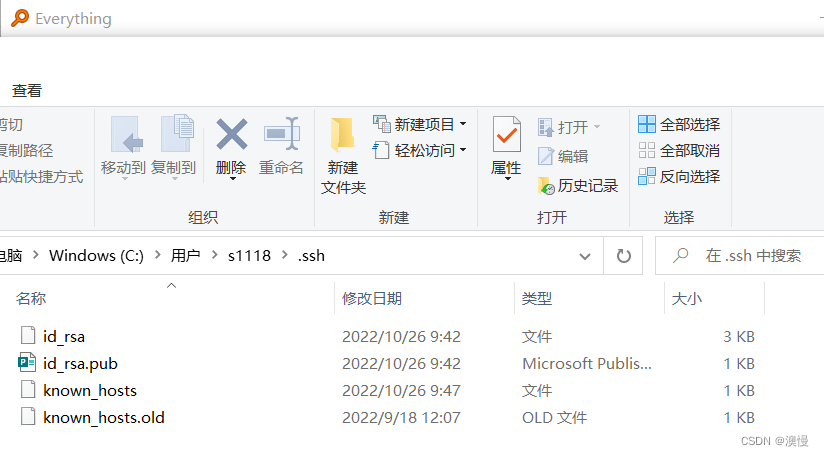Refresh the current .ssh folder

coord(623,256)
